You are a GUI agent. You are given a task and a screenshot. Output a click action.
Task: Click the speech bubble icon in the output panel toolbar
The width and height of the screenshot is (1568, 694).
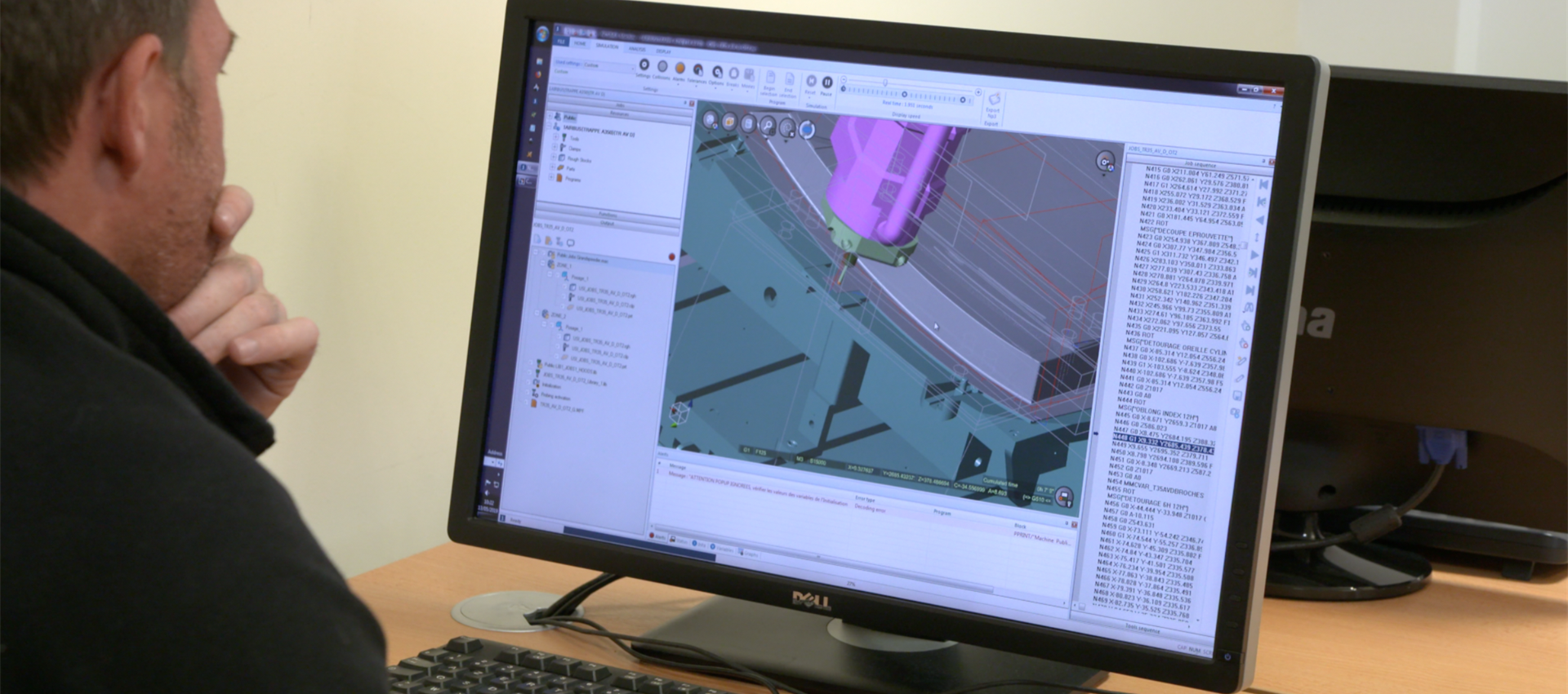point(570,242)
